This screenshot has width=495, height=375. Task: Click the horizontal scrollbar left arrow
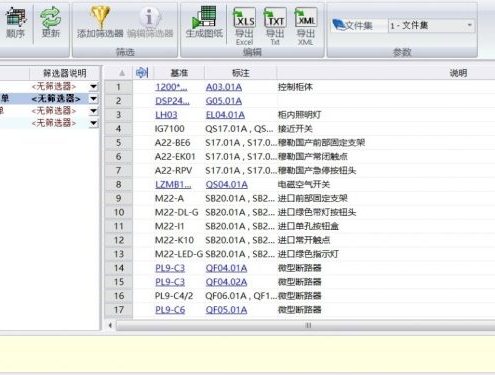tap(110, 325)
